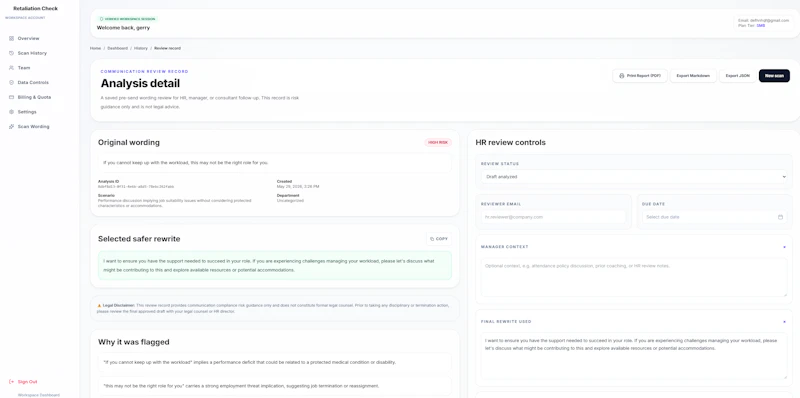Image resolution: width=800 pixels, height=398 pixels.
Task: Click the 'Review record' breadcrumb text
Action: [167, 48]
